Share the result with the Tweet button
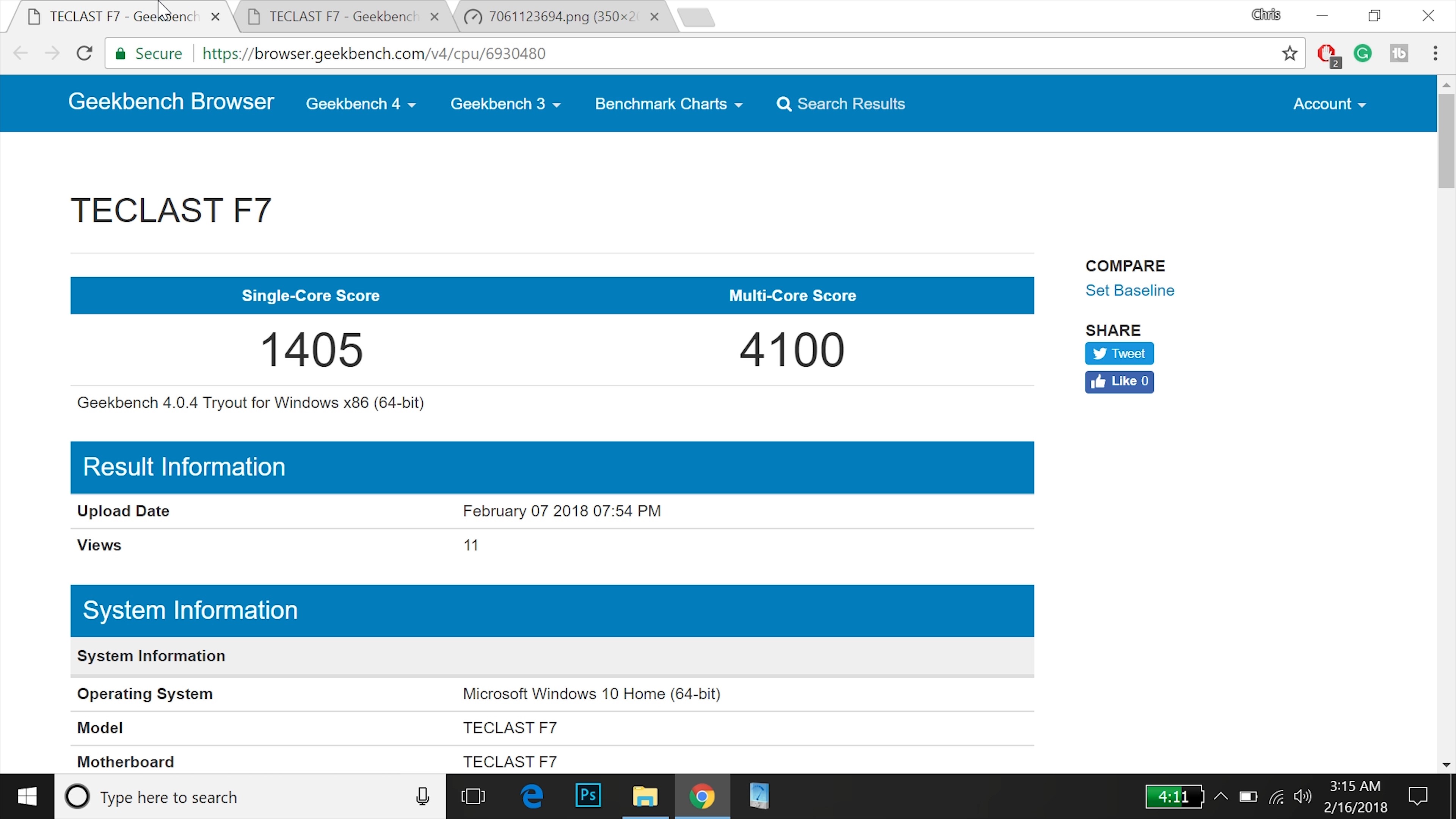This screenshot has width=1456, height=819. (1119, 354)
